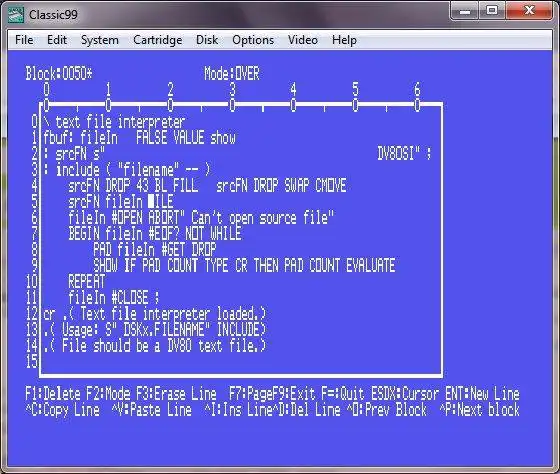The image size is (560, 474).
Task: Click the 'Can't open source file"' text
Action: pos(262,217)
